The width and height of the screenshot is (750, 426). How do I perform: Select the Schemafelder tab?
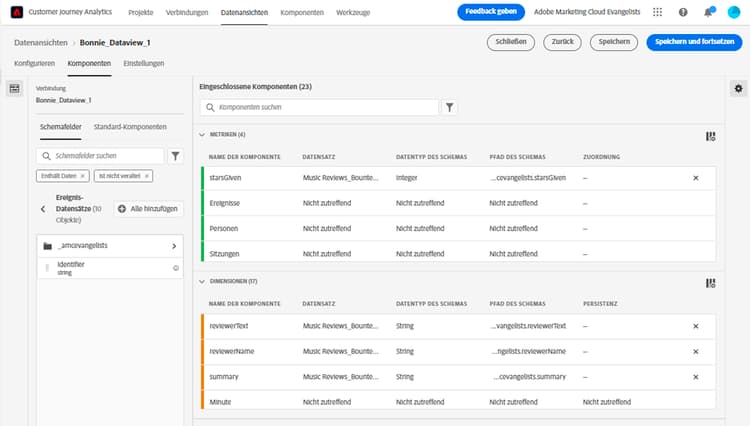(61, 127)
